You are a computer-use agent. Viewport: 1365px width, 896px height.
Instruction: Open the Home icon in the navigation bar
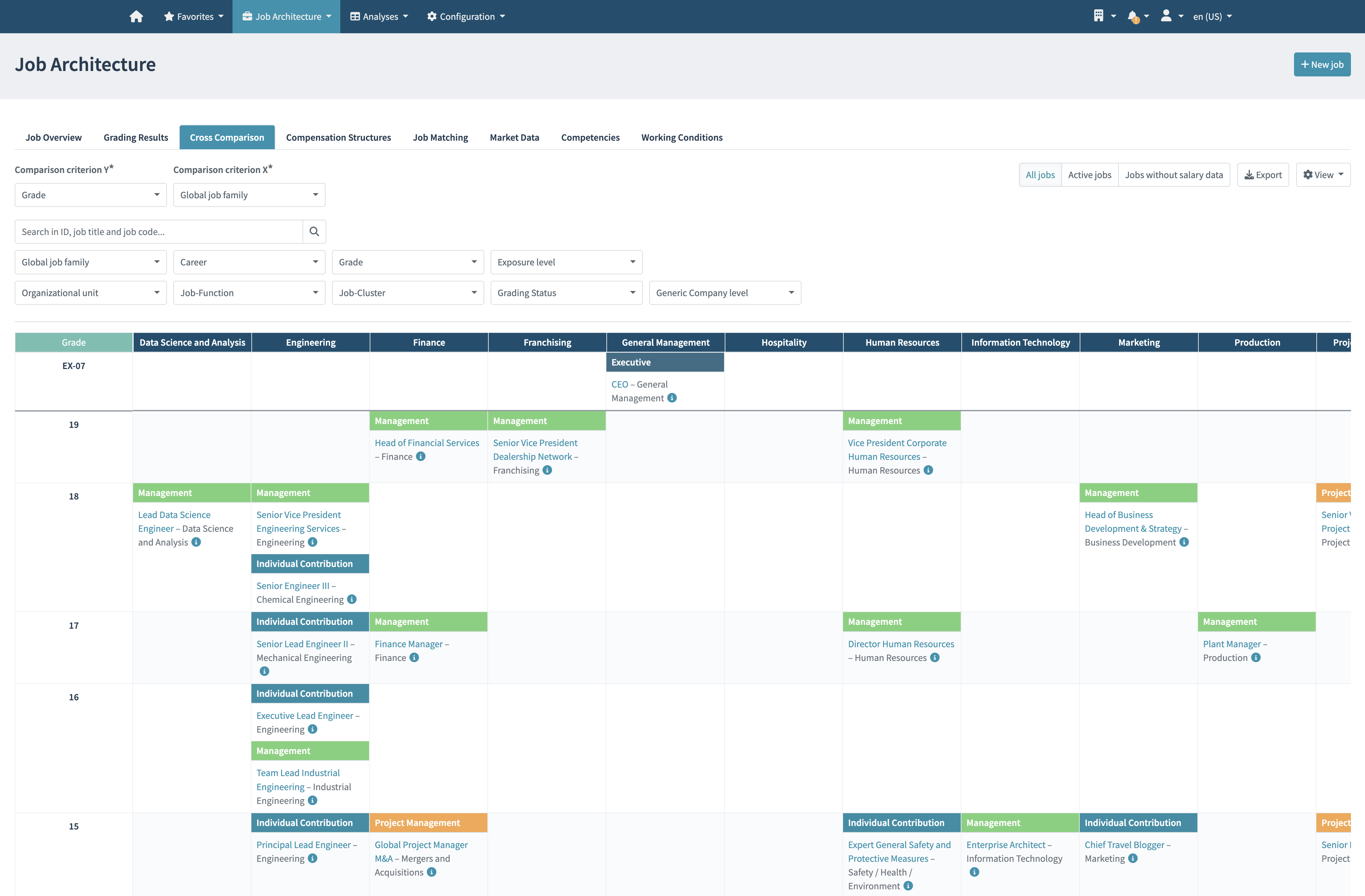(x=137, y=16)
